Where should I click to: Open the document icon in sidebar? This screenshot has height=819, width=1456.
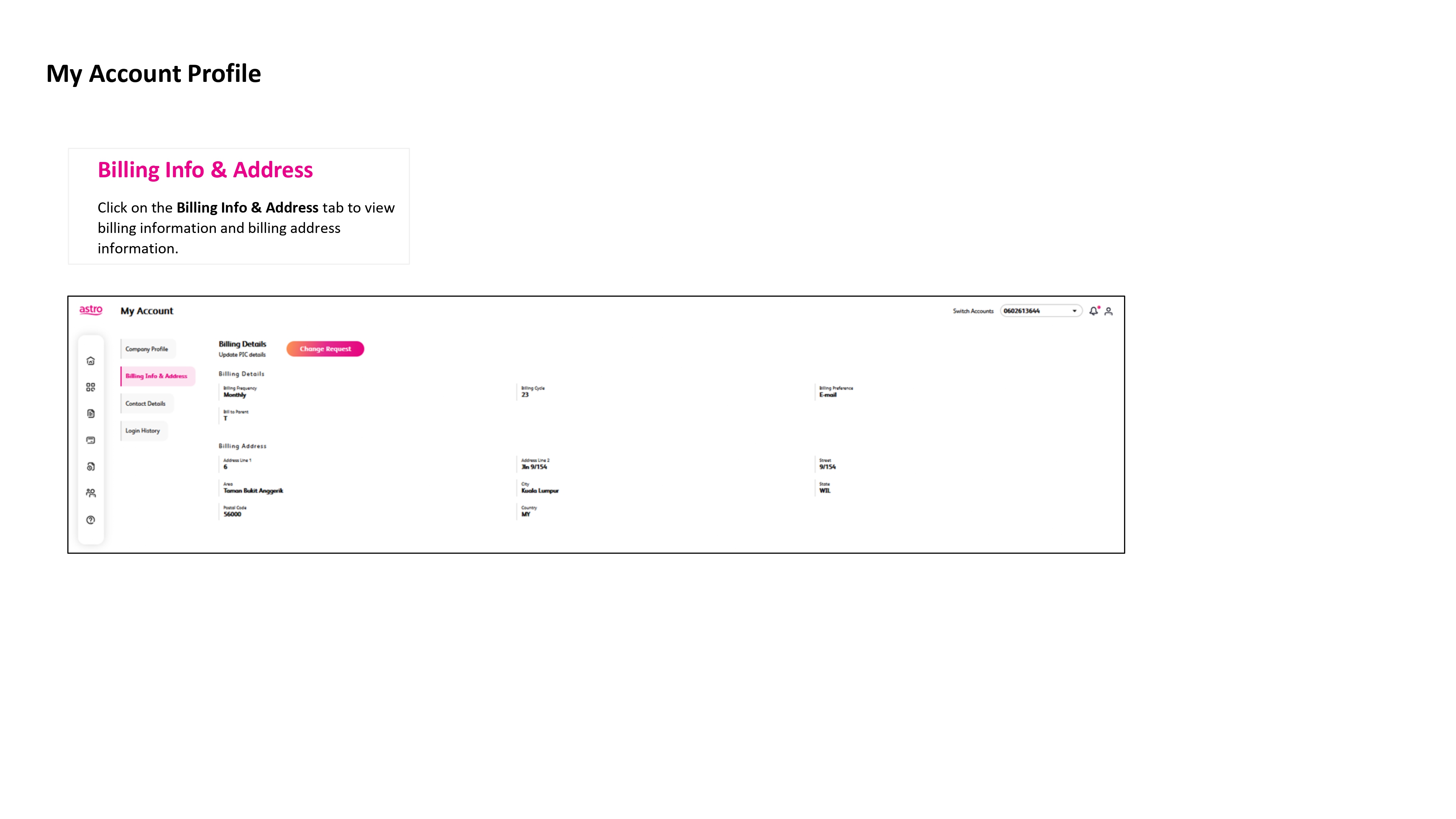[90, 414]
